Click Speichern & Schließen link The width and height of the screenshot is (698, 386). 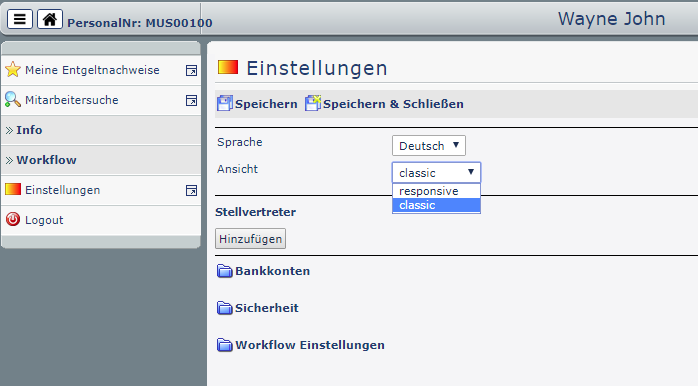(394, 104)
